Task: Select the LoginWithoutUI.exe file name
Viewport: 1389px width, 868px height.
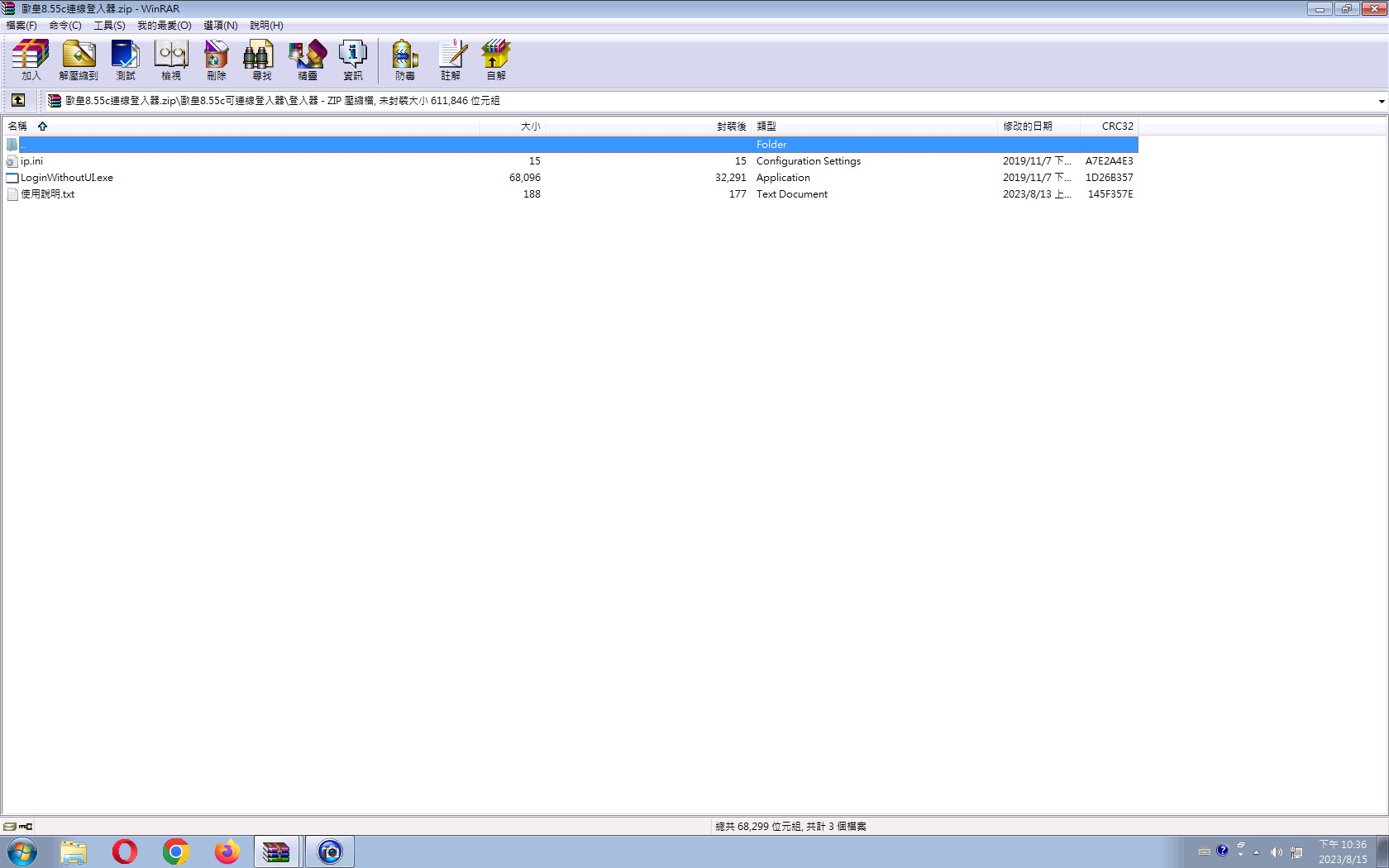Action: coord(67,178)
